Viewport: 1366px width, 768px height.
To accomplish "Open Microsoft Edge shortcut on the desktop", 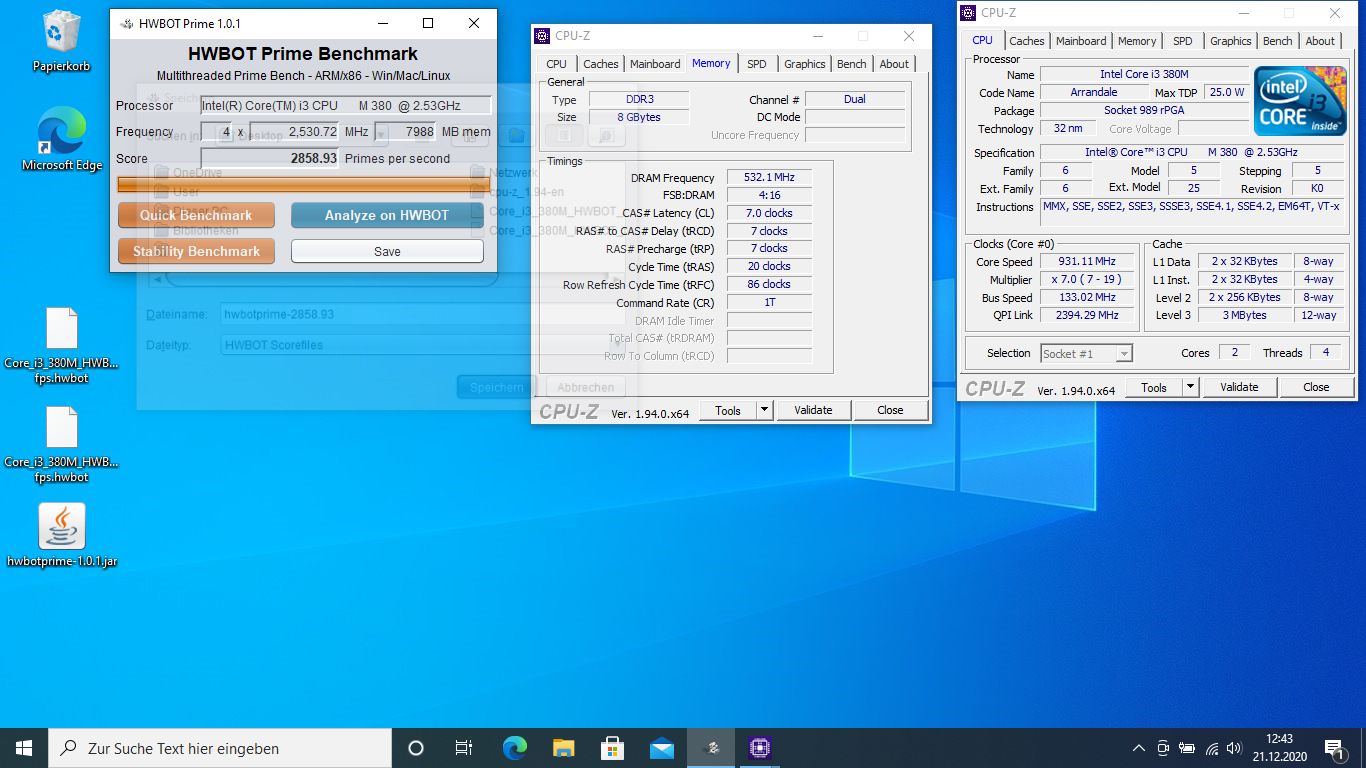I will 62,140.
